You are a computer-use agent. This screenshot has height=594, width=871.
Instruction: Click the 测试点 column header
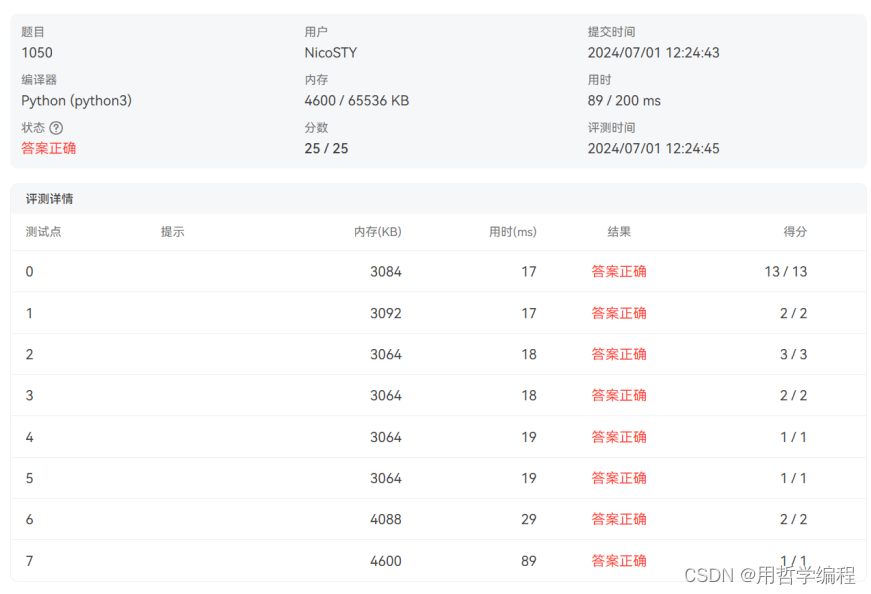pos(43,232)
